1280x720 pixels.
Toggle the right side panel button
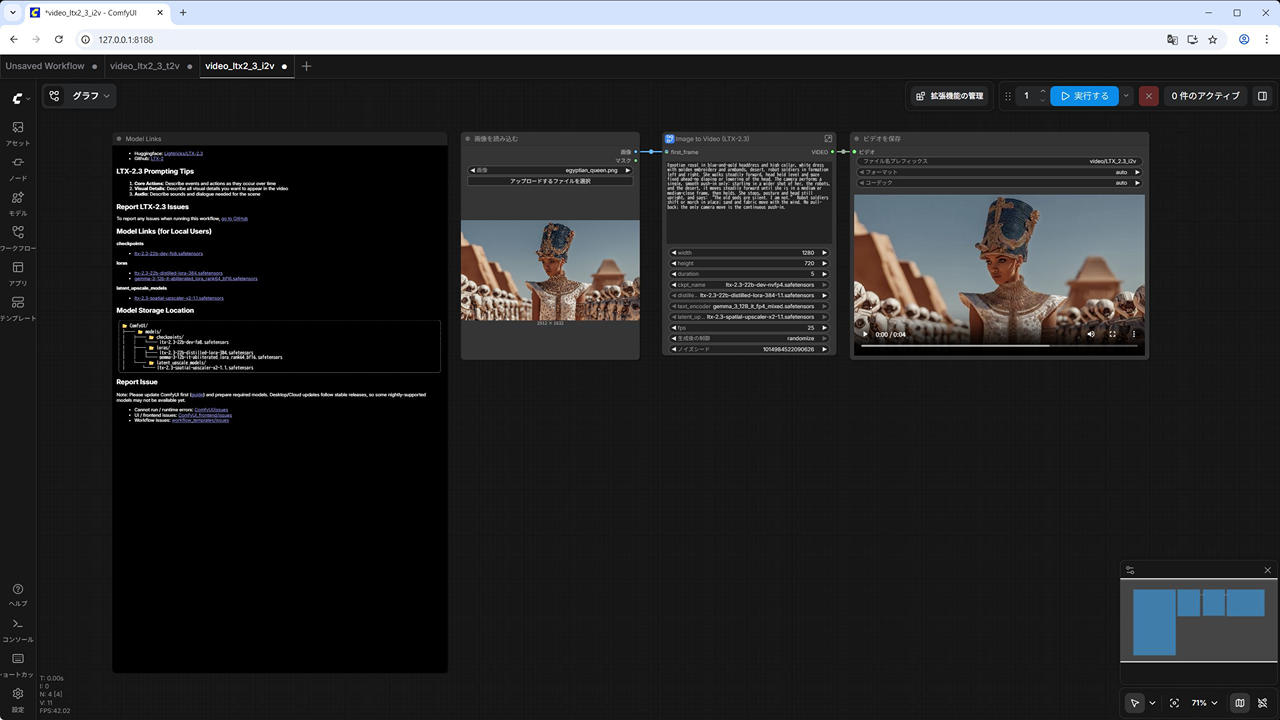coord(1262,96)
